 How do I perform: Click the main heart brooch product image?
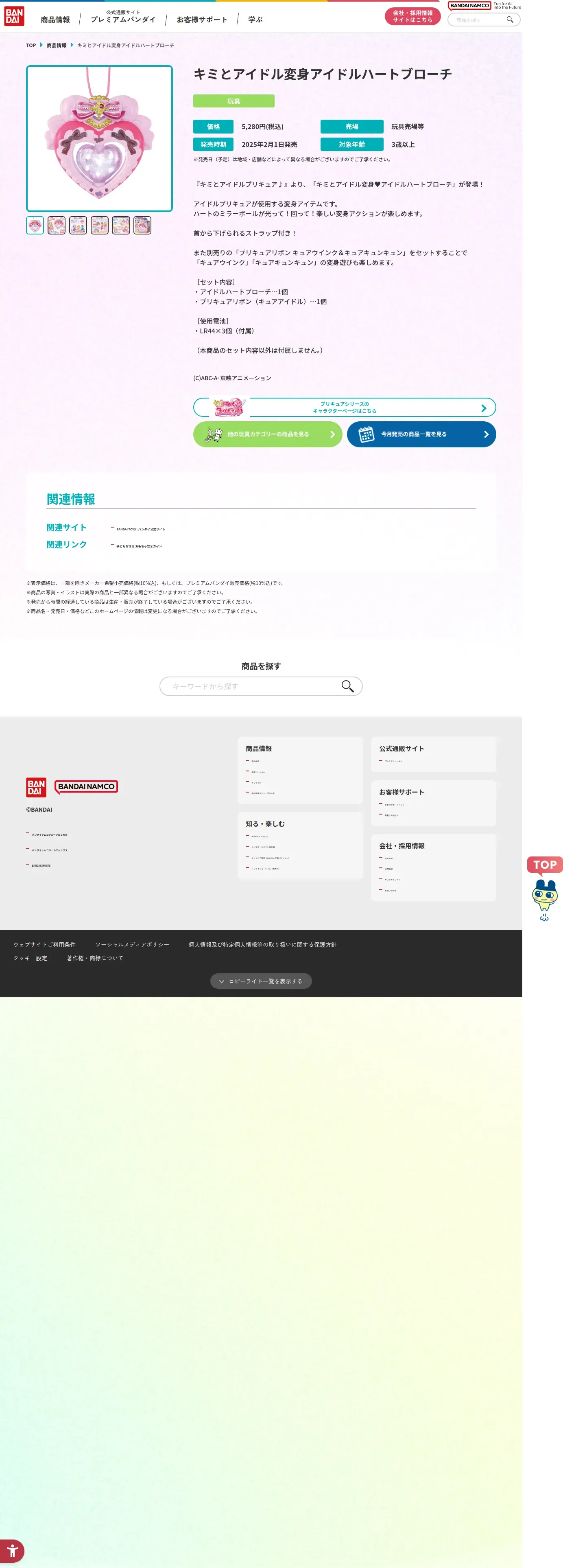coord(99,139)
